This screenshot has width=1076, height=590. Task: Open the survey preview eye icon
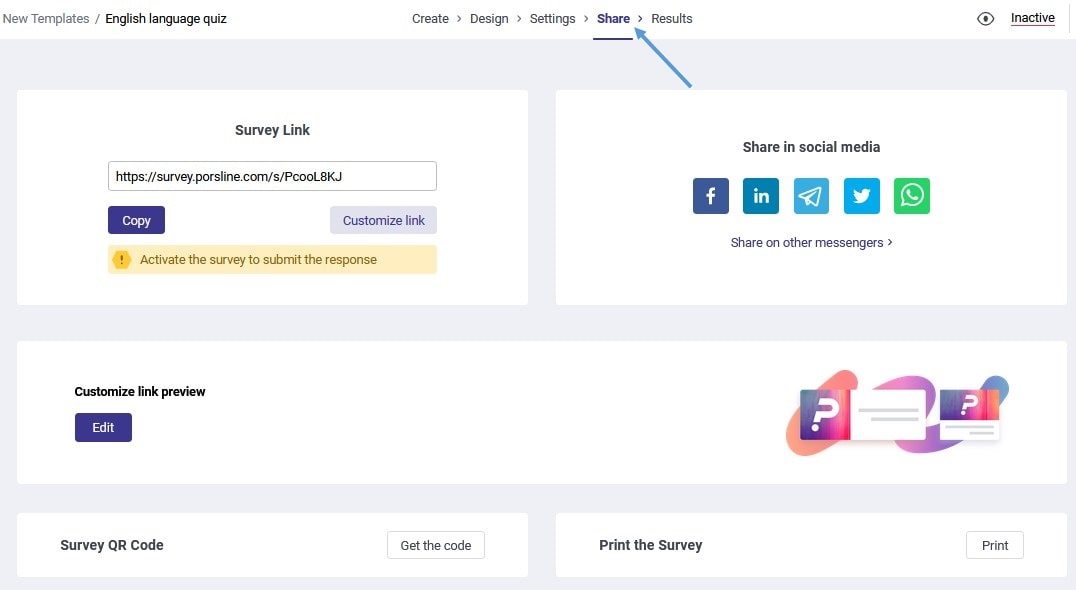point(985,18)
